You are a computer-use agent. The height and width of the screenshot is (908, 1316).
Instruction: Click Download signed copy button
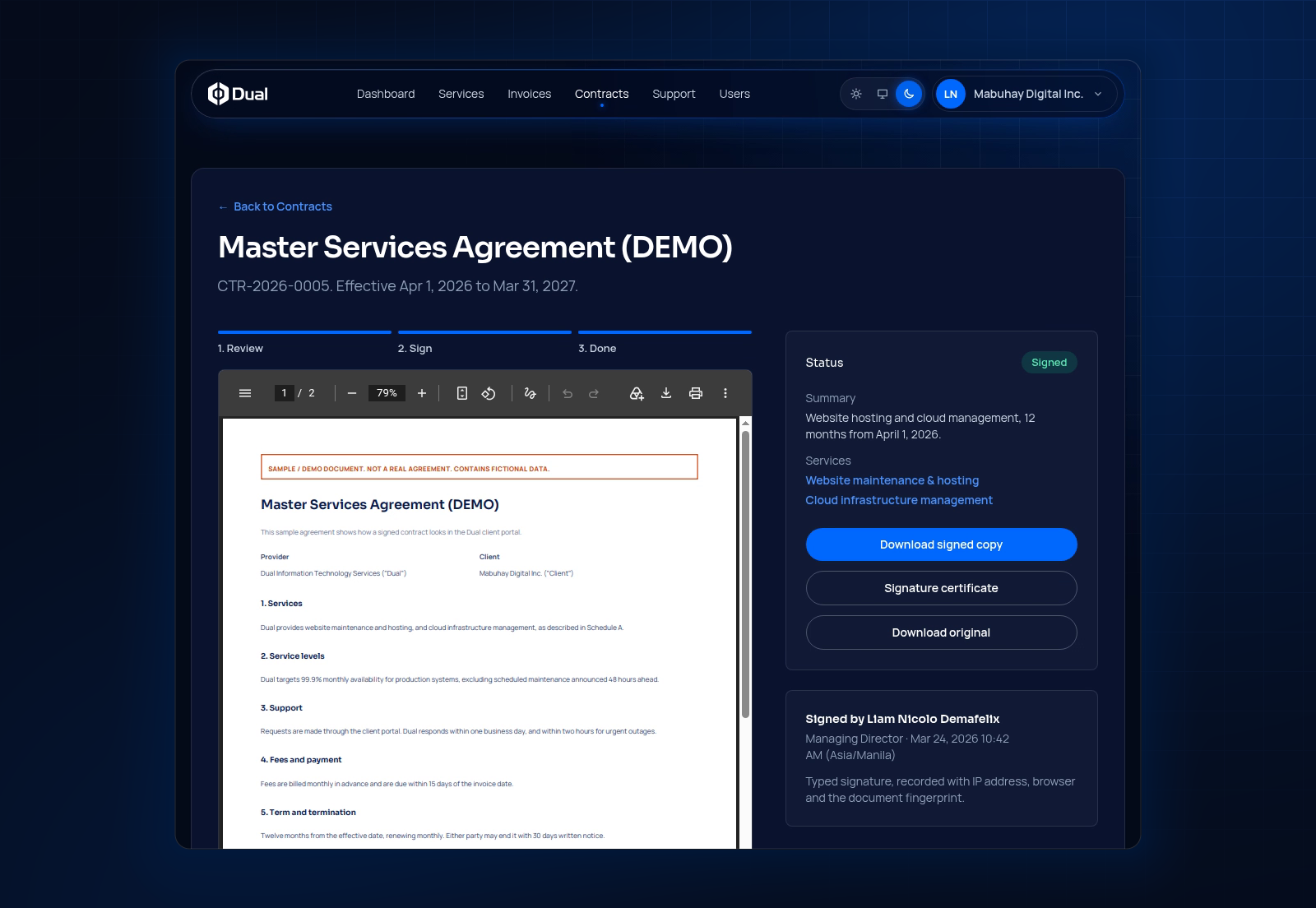(942, 544)
